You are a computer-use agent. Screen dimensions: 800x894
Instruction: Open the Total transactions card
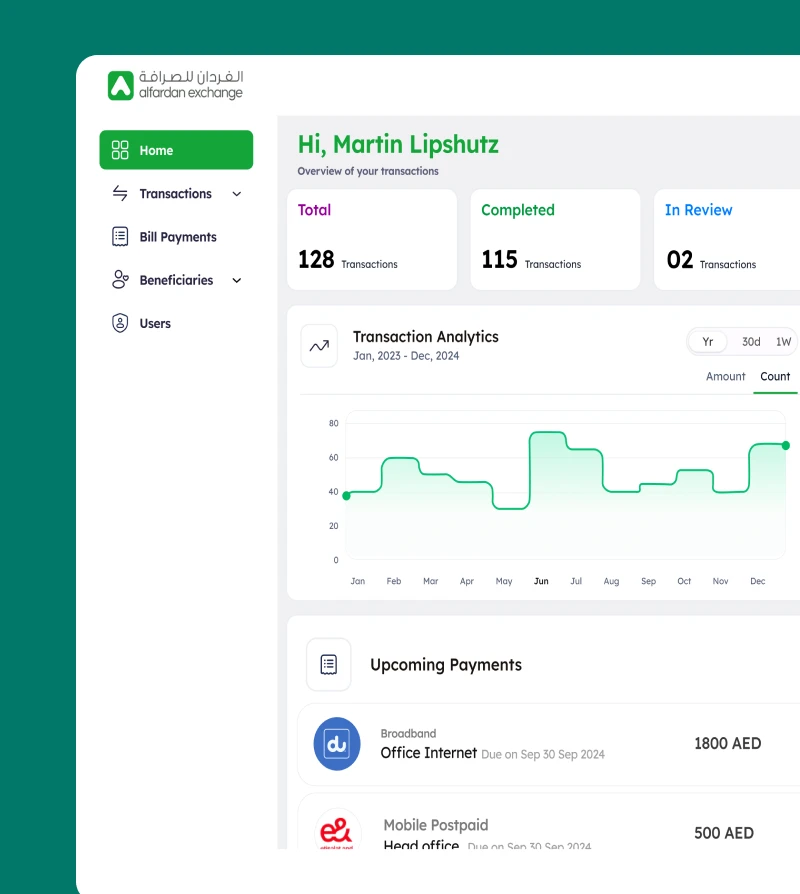371,240
